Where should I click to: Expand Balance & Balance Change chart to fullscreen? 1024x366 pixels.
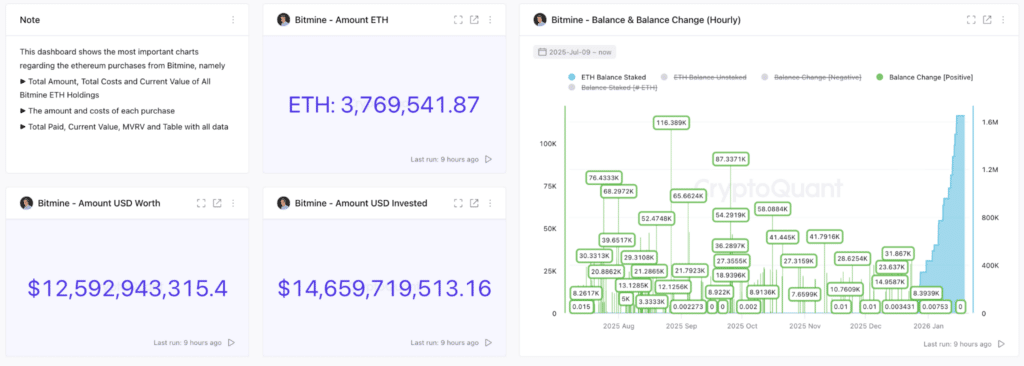pyautogui.click(x=971, y=20)
